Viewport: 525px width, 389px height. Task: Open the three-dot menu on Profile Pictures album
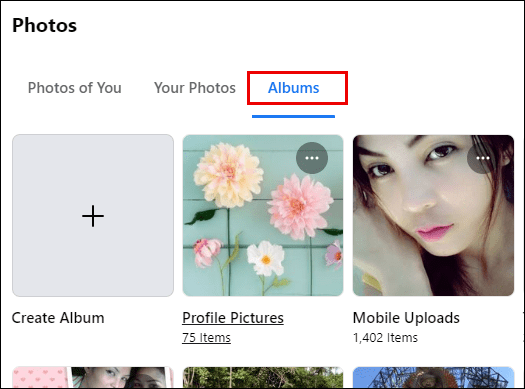[x=312, y=158]
